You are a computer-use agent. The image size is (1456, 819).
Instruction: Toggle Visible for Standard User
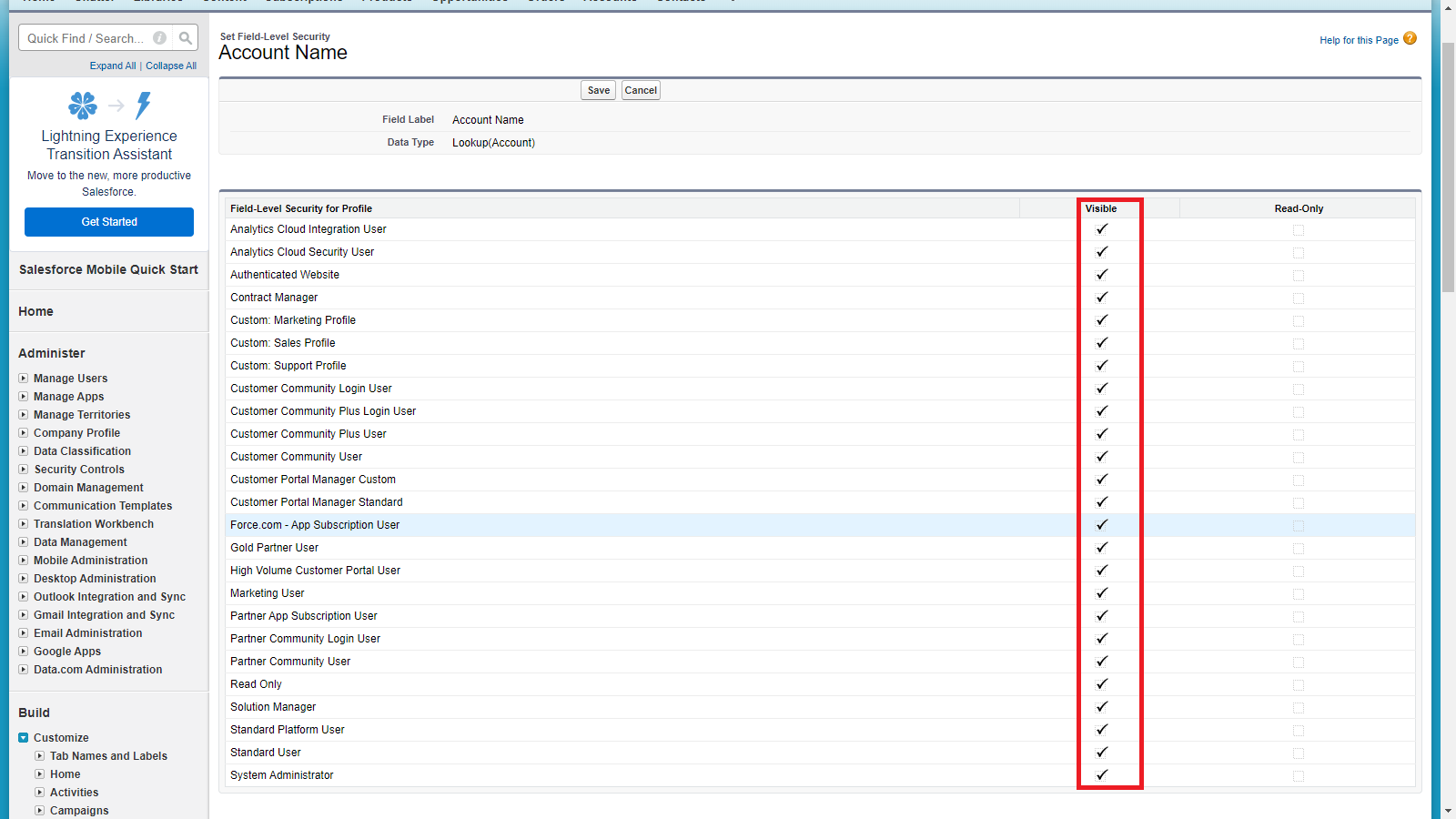(x=1102, y=753)
